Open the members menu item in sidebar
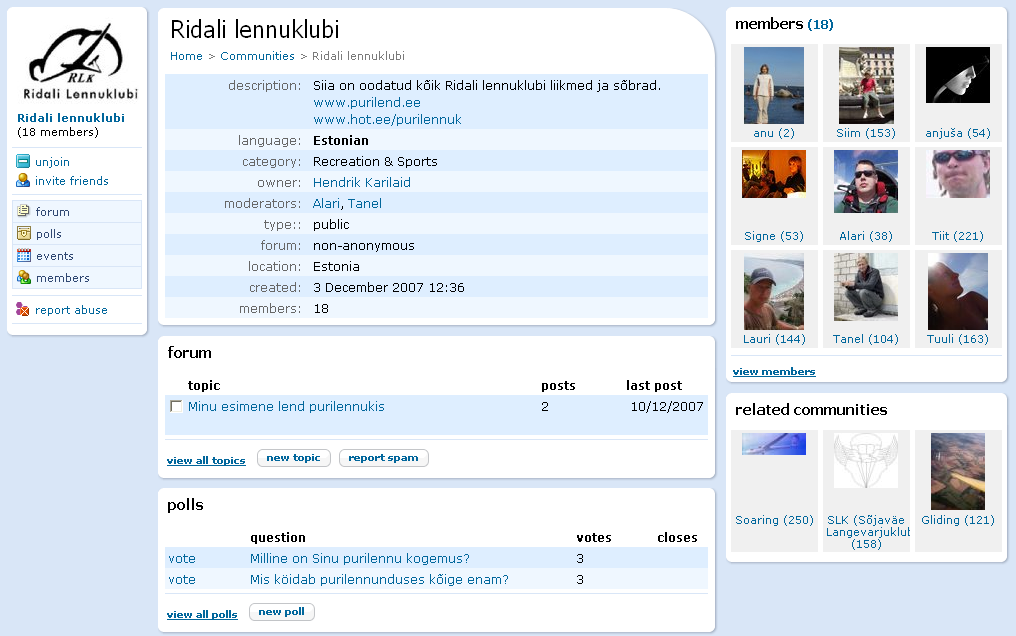 tap(77, 278)
